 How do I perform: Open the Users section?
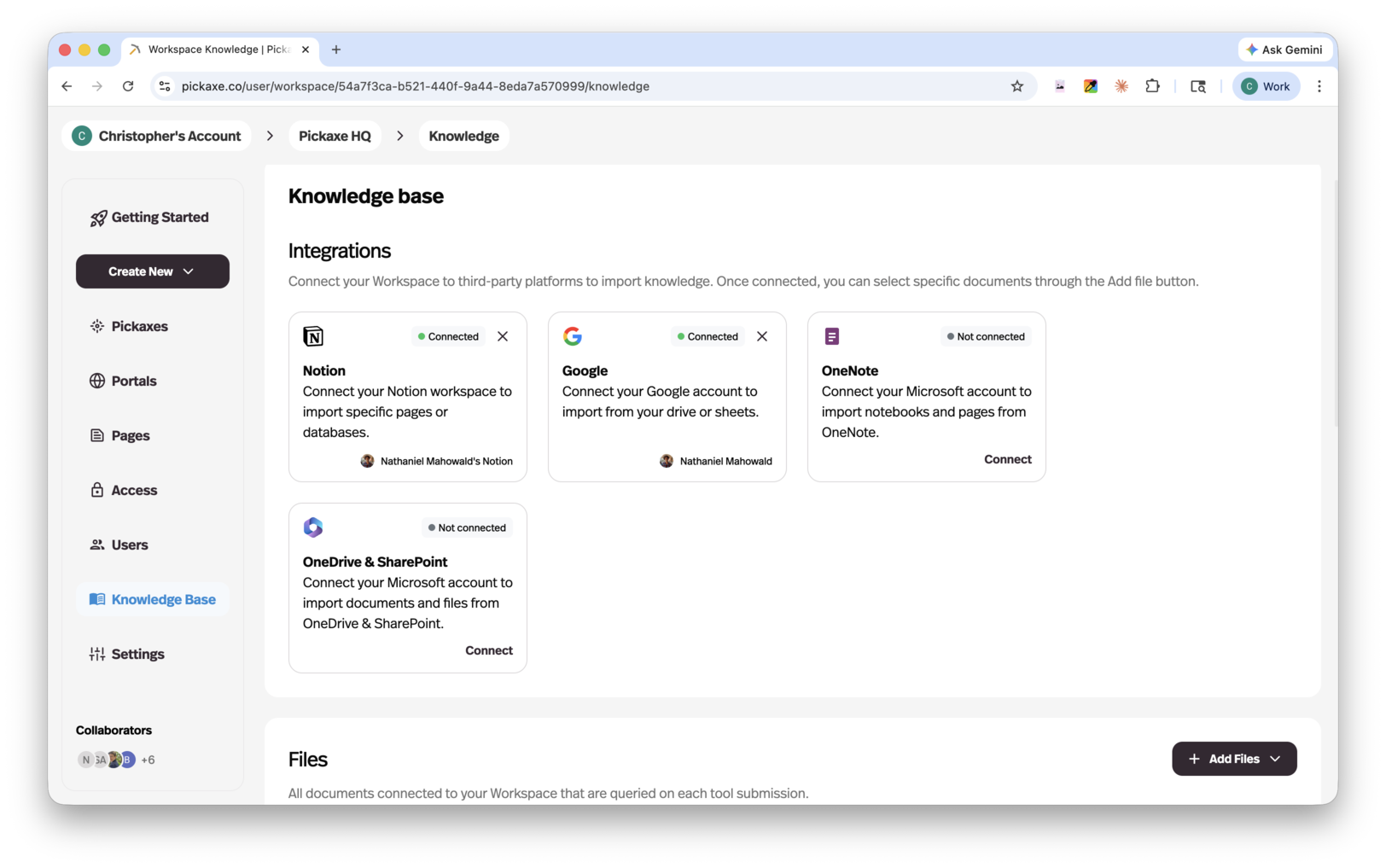(129, 545)
